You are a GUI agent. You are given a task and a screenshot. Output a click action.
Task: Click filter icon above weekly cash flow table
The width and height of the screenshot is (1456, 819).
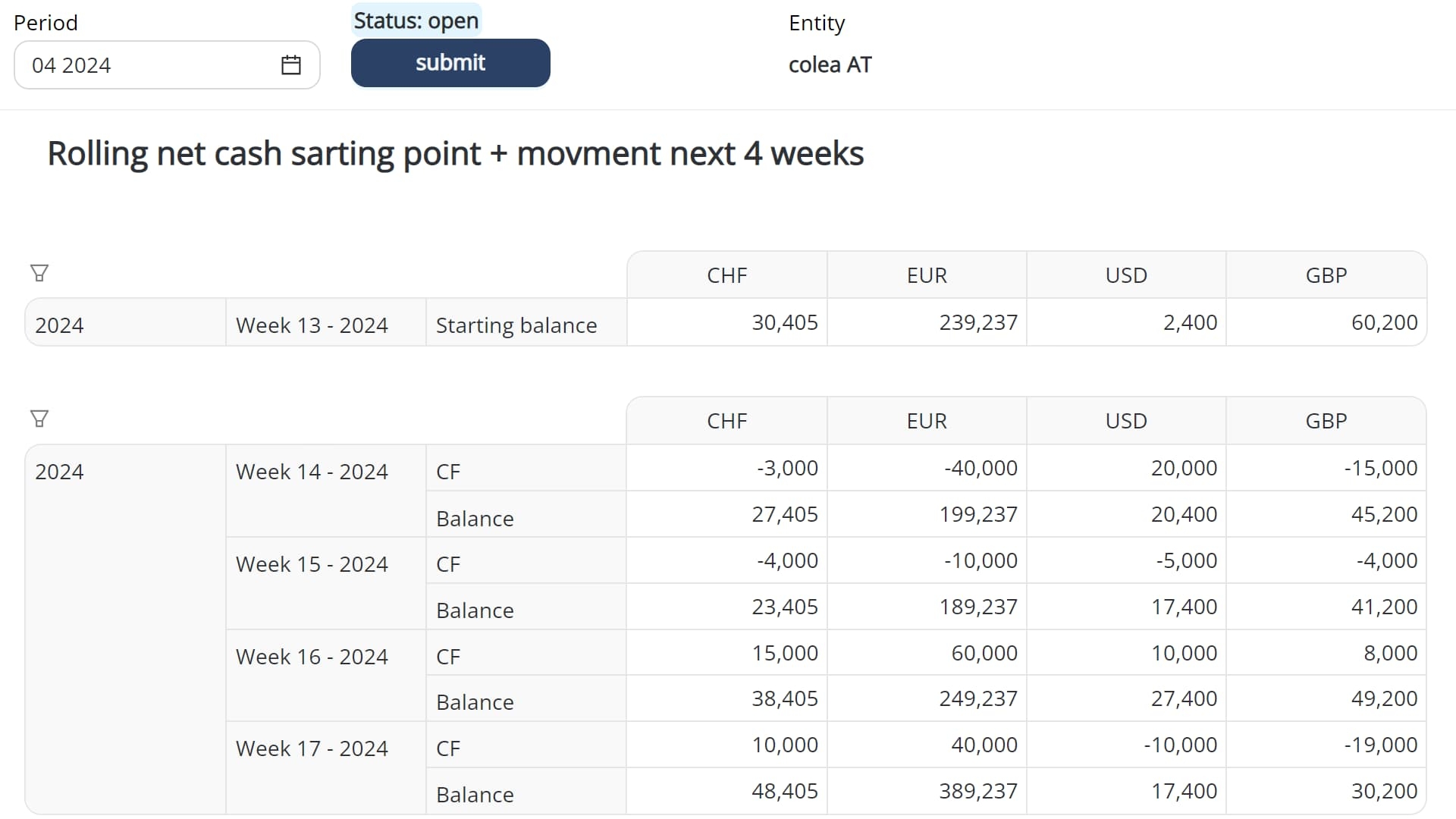[x=39, y=419]
